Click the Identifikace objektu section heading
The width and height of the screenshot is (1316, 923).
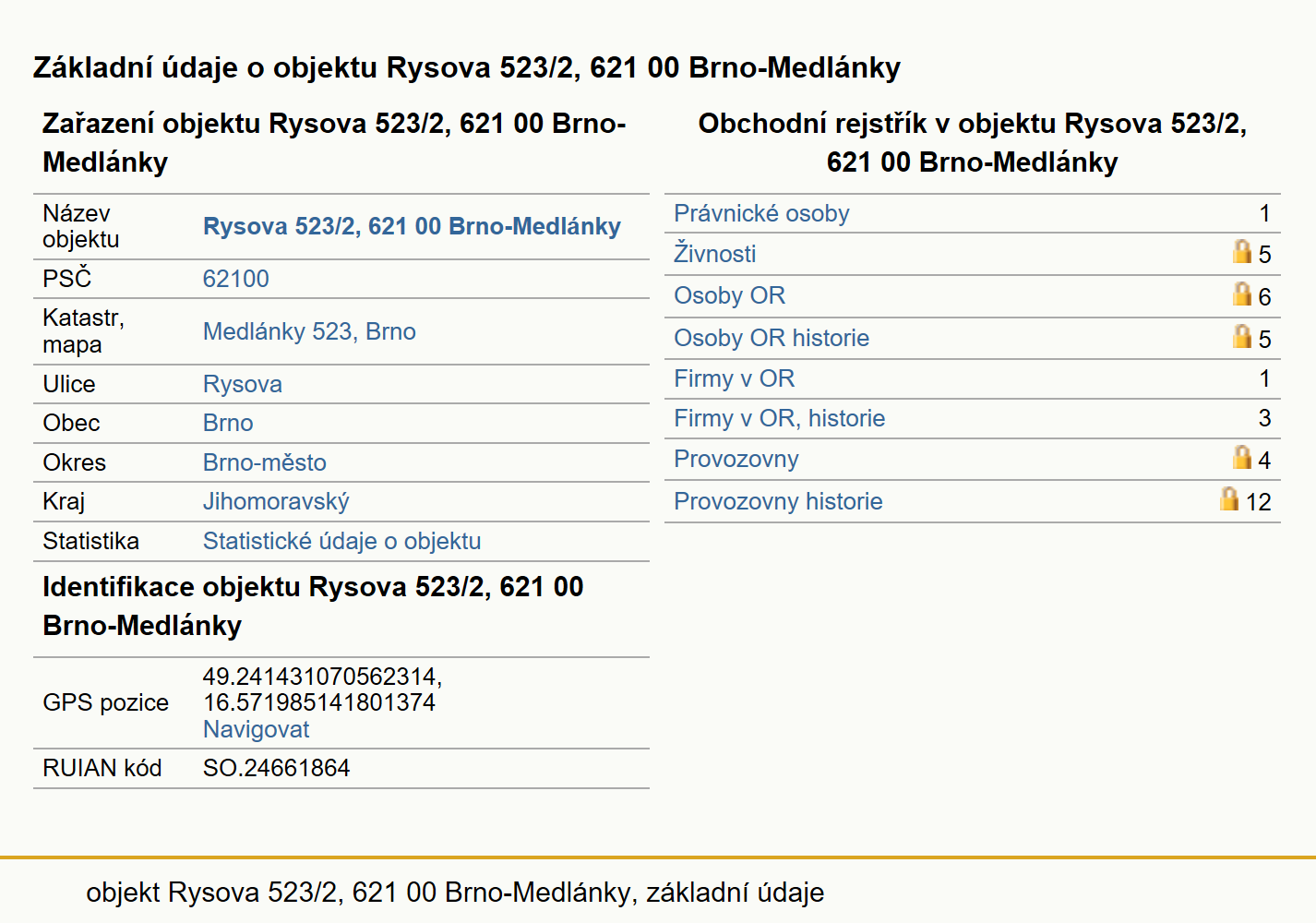pyautogui.click(x=313, y=605)
